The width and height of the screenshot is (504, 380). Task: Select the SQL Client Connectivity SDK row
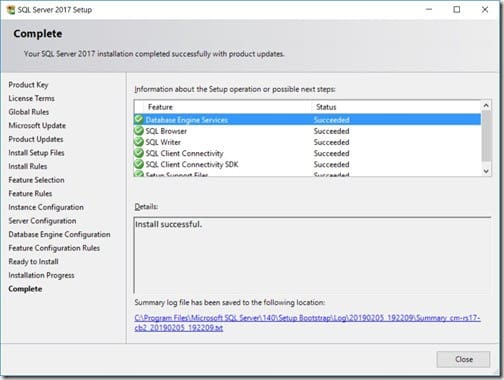(x=307, y=164)
